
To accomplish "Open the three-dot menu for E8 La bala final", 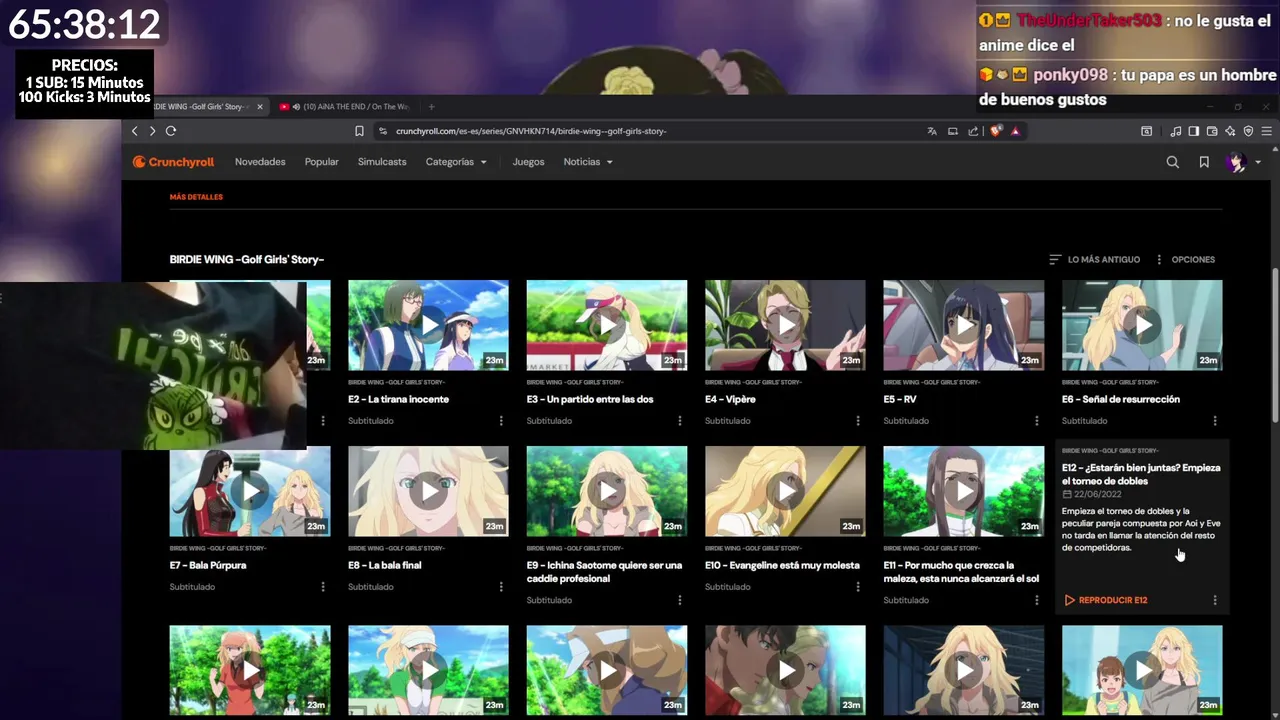I will pyautogui.click(x=501, y=587).
